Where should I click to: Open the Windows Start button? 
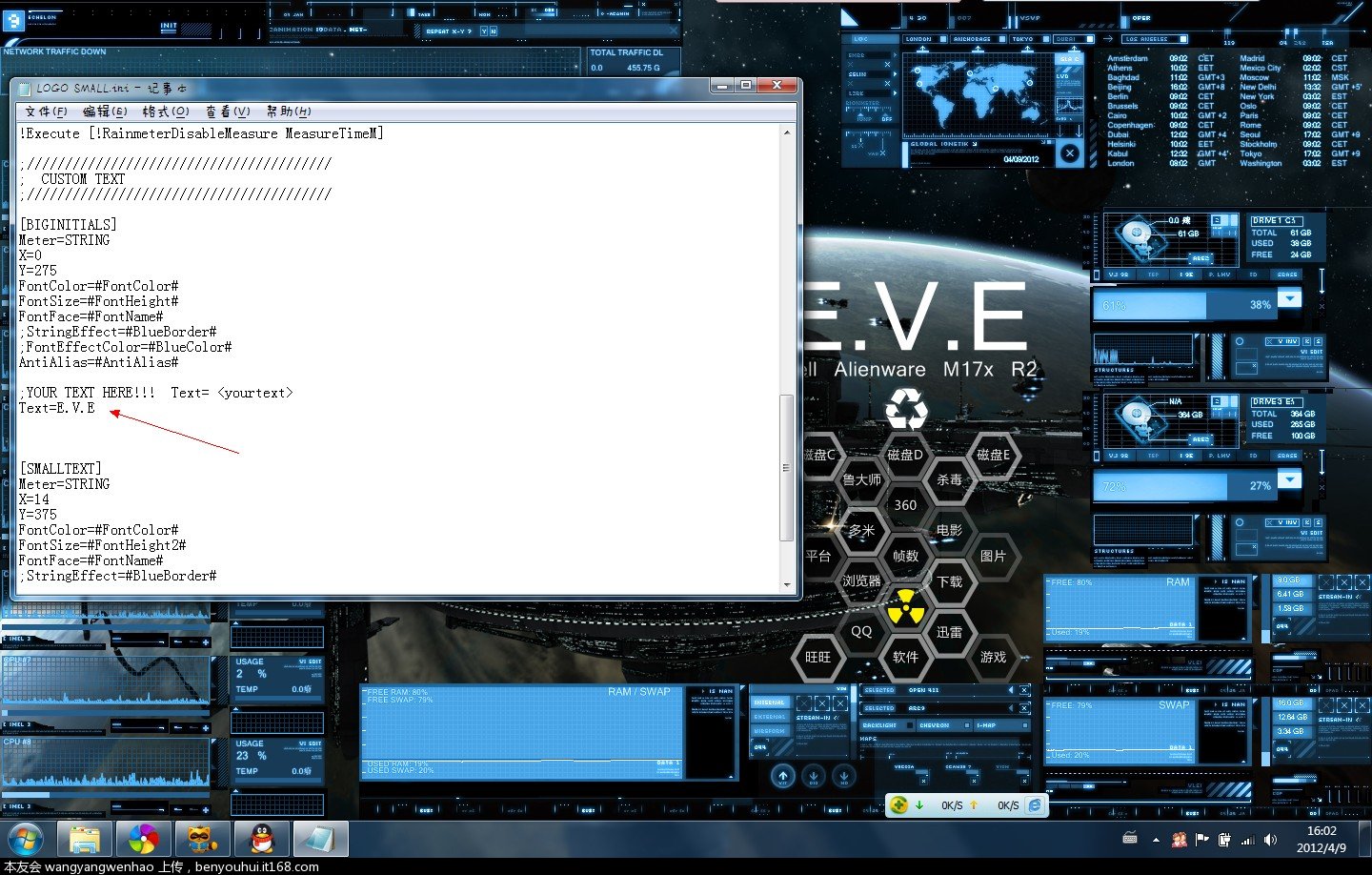[25, 841]
